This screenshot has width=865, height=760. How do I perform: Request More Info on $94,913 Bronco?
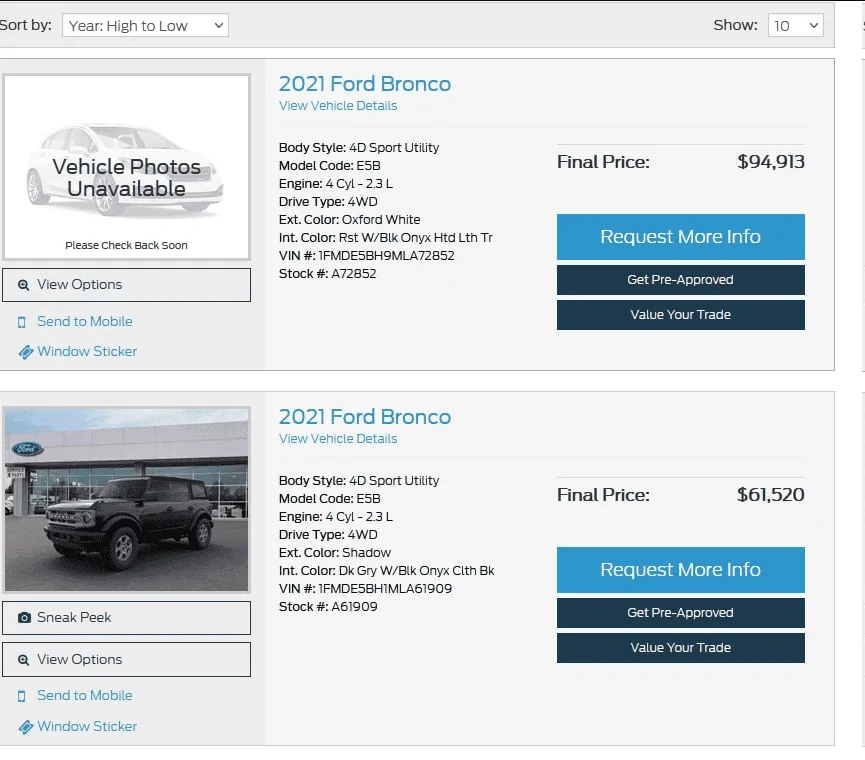click(680, 237)
